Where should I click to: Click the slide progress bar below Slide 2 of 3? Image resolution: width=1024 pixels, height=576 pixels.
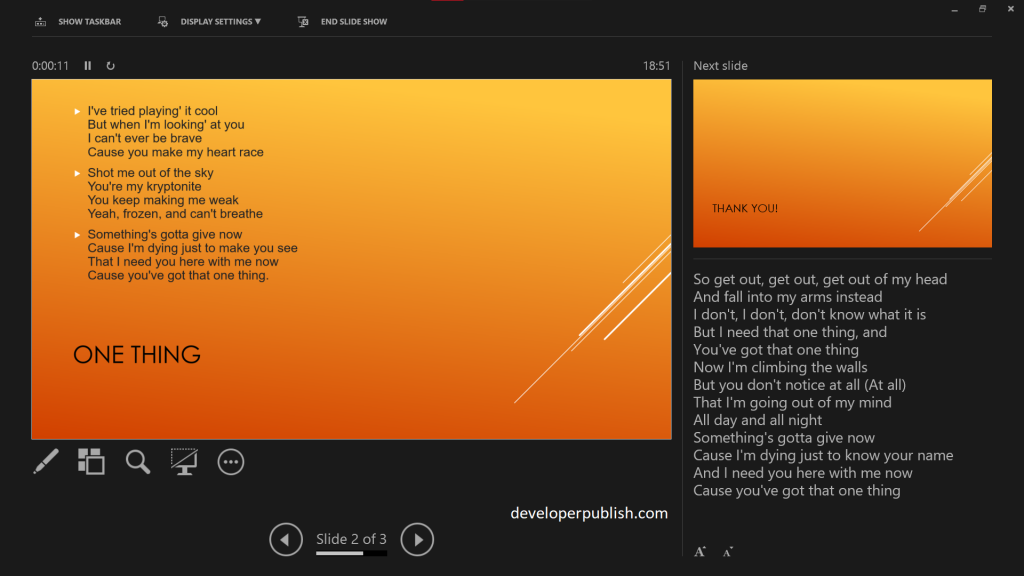coord(351,553)
